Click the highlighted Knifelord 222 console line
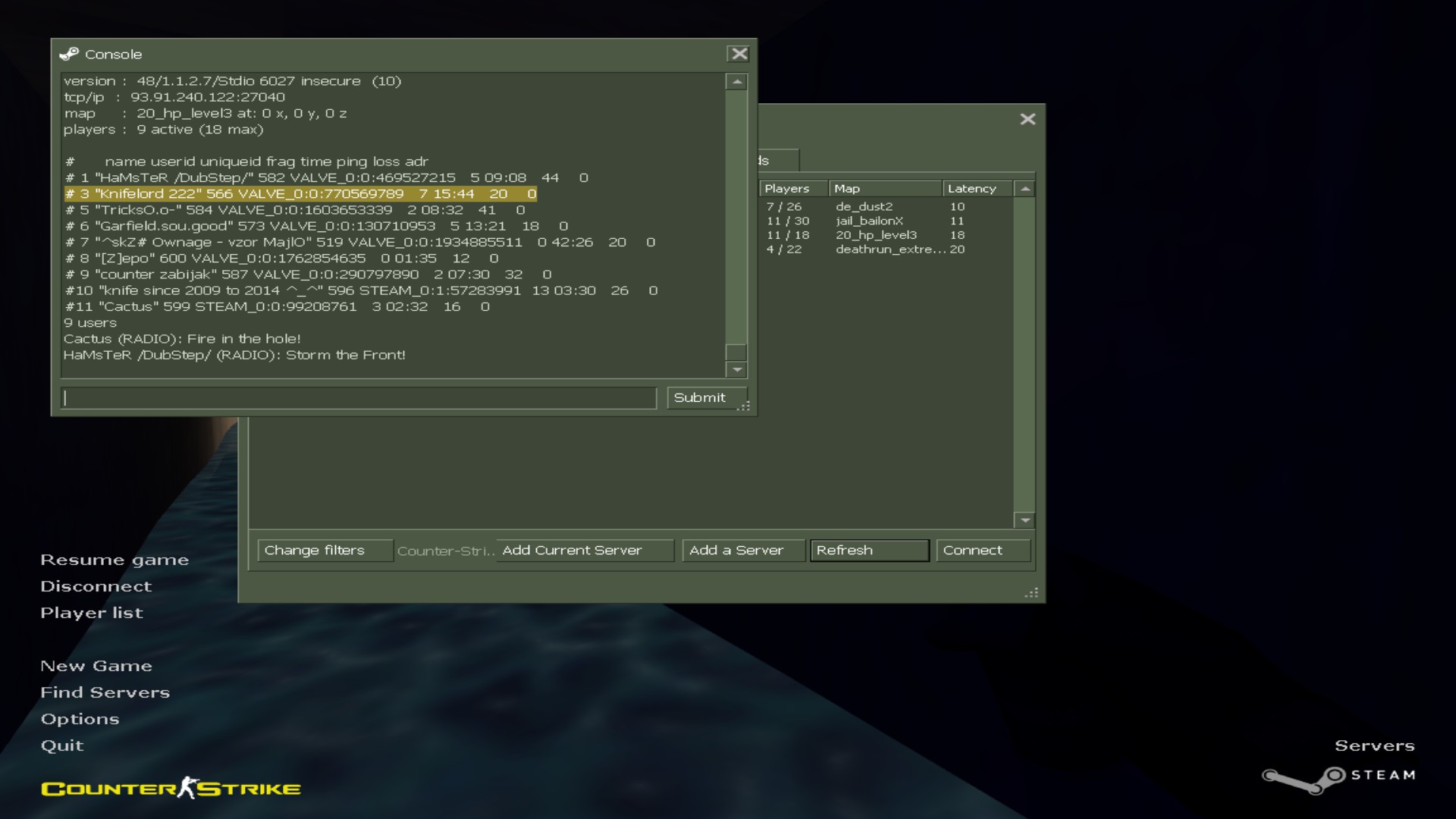This screenshot has height=819, width=1456. (x=301, y=194)
